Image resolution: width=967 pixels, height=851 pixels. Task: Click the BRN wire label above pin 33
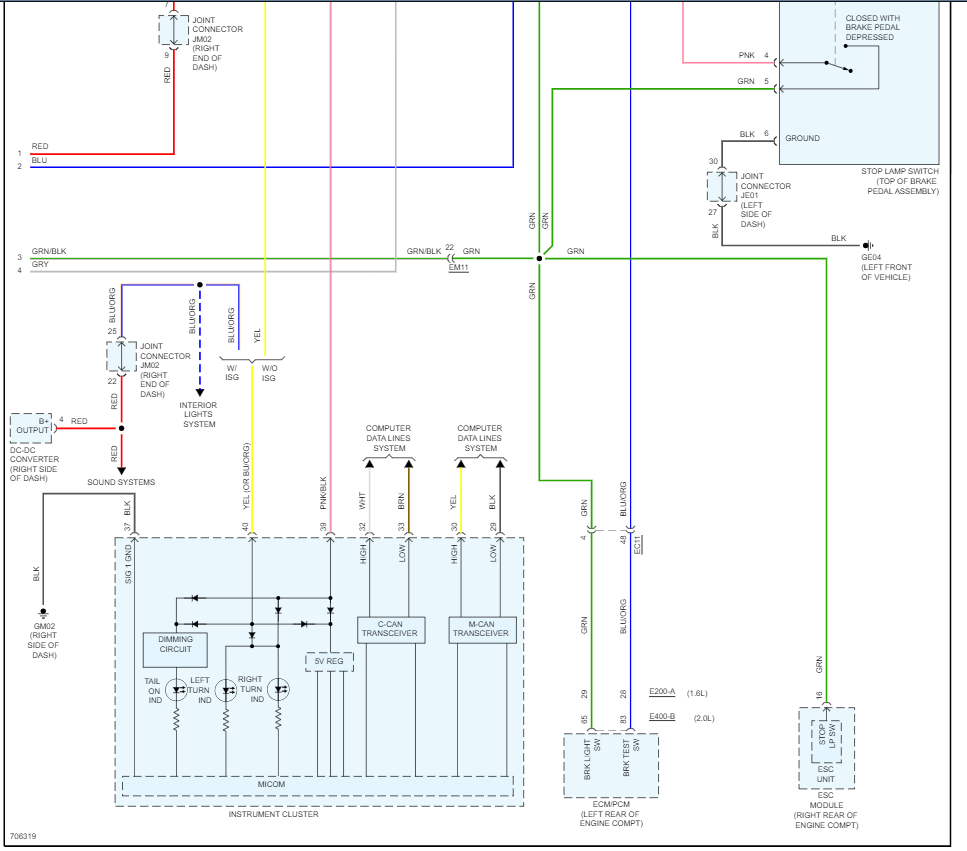point(401,501)
